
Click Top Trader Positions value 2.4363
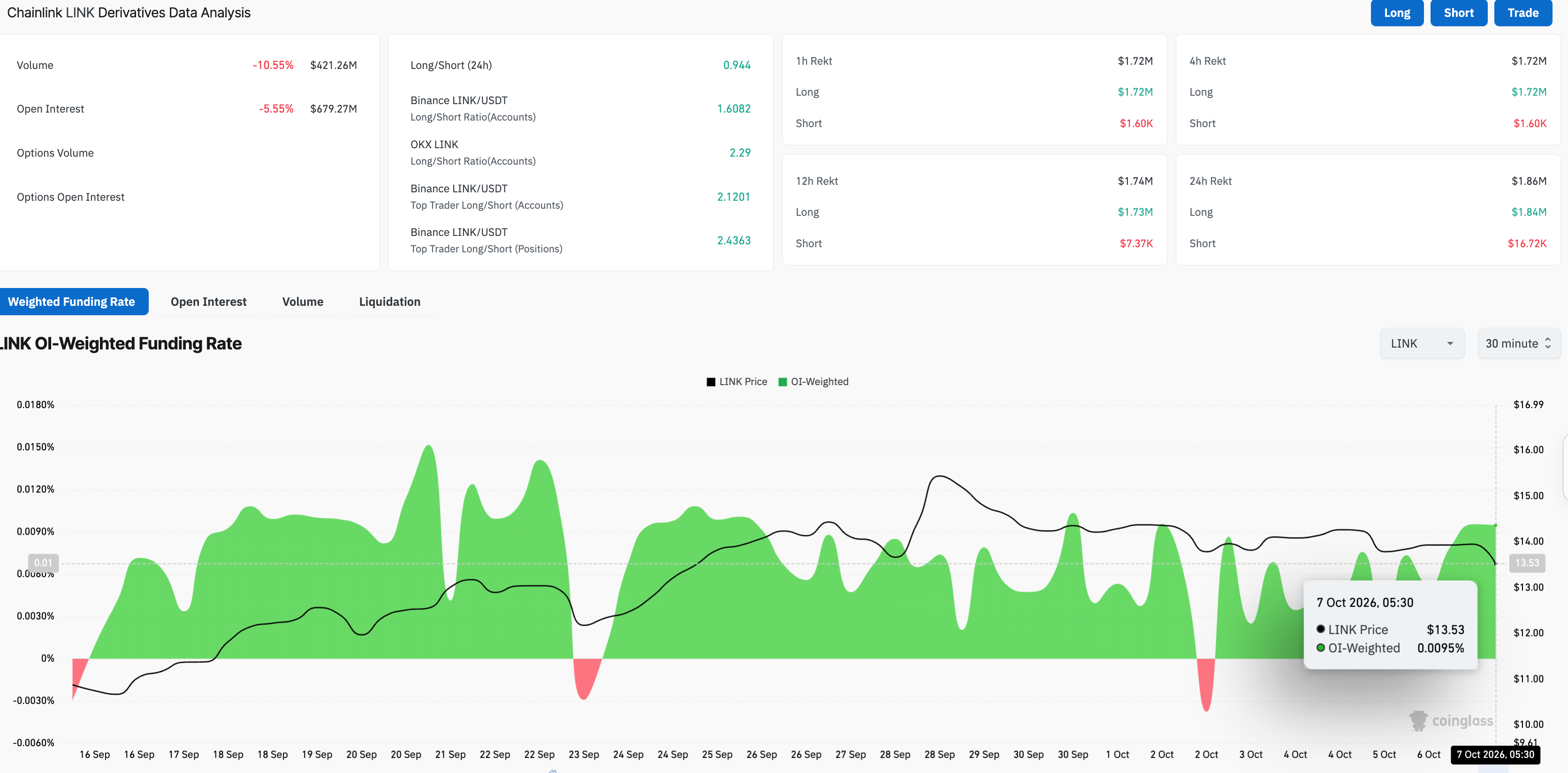[x=733, y=241]
